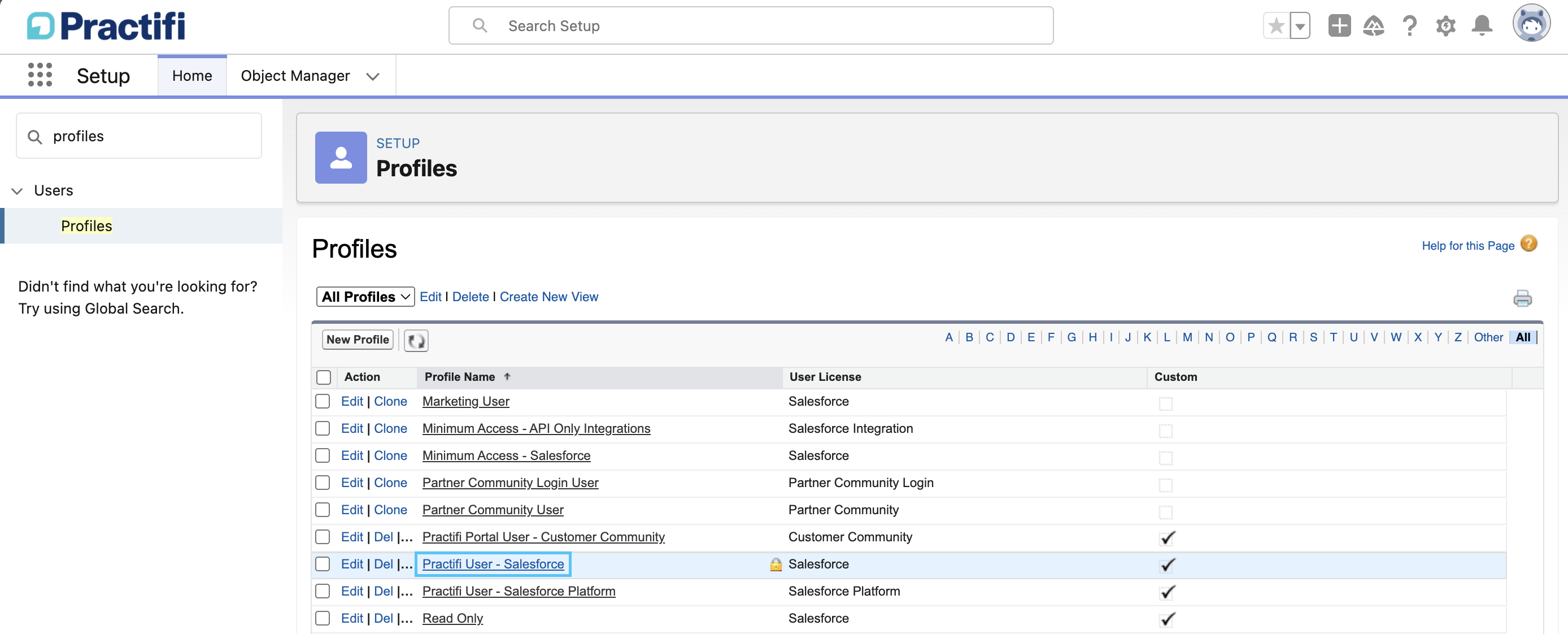This screenshot has width=1568, height=634.
Task: Filter profiles by Other
Action: pyautogui.click(x=1488, y=337)
